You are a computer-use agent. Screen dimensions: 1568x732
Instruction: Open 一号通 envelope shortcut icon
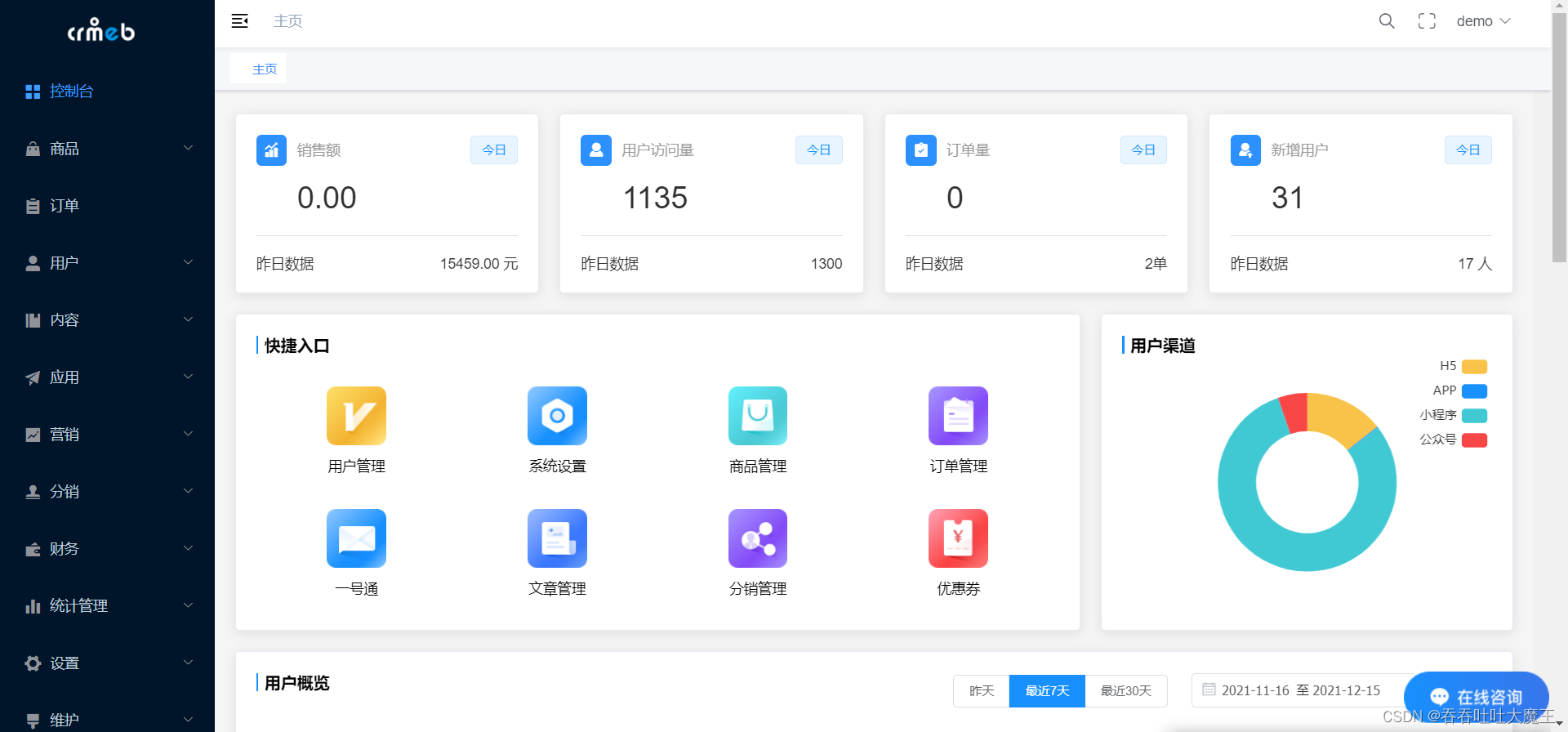click(356, 538)
